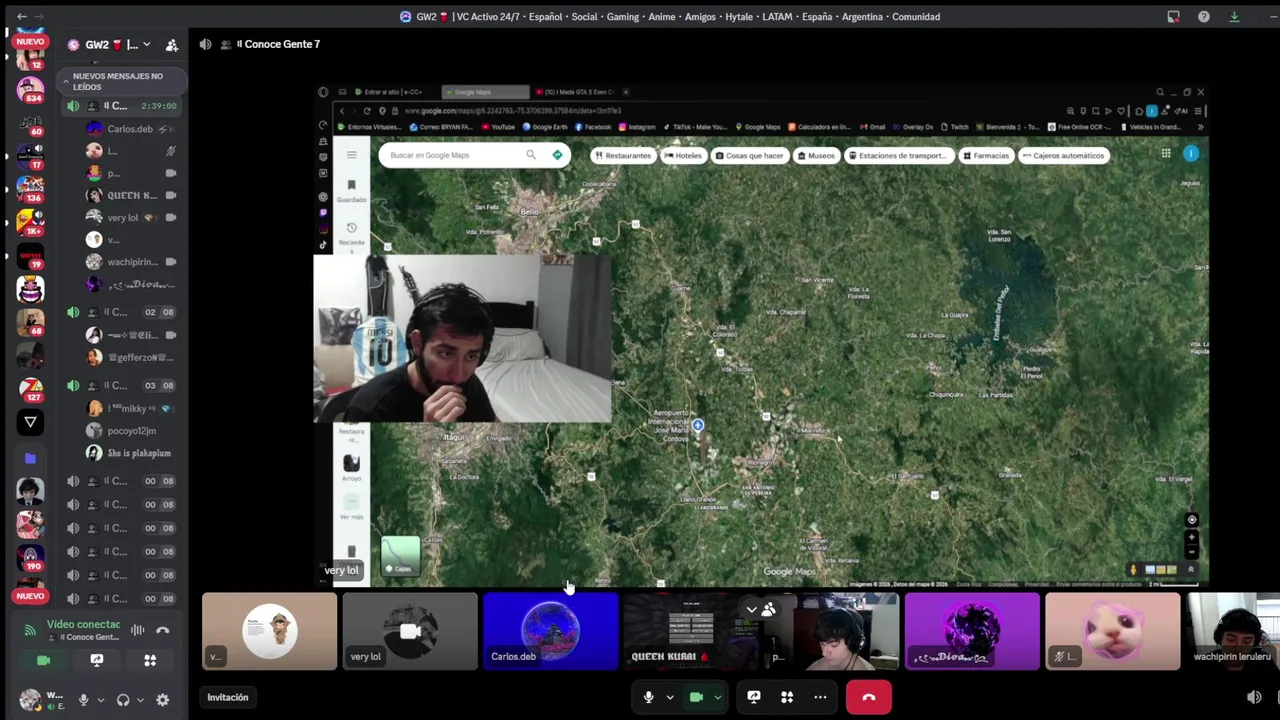
Task: Open headphone output dropdown in user panel
Action: pos(140,700)
